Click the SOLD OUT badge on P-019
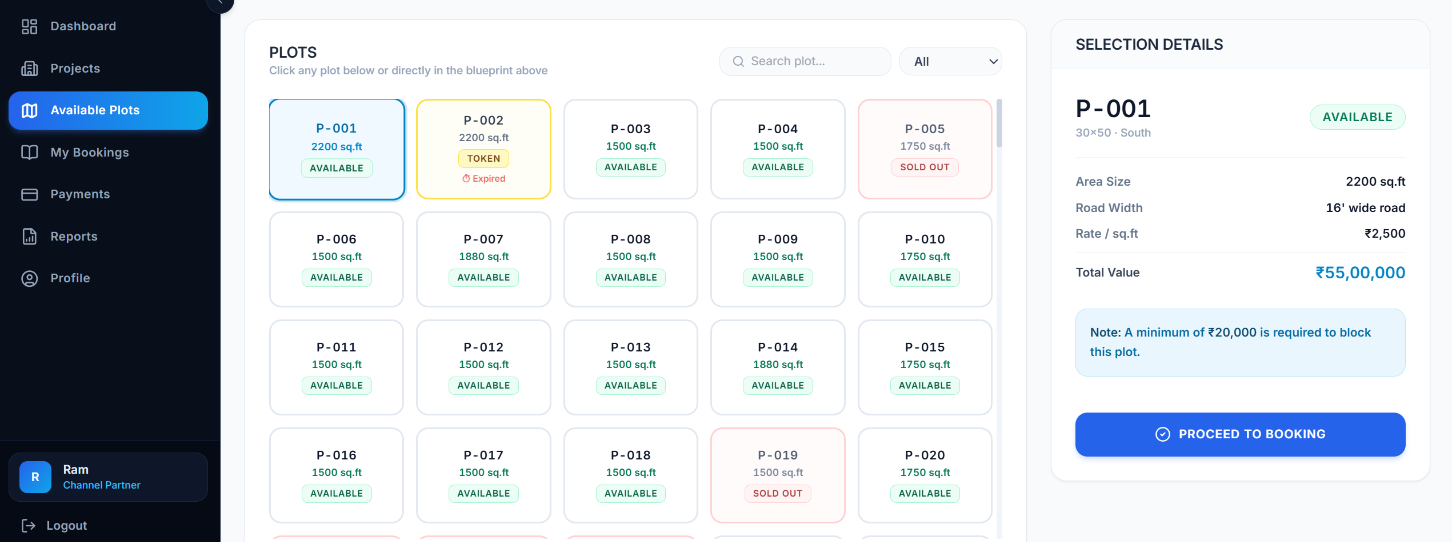This screenshot has height=542, width=1452. pos(778,493)
